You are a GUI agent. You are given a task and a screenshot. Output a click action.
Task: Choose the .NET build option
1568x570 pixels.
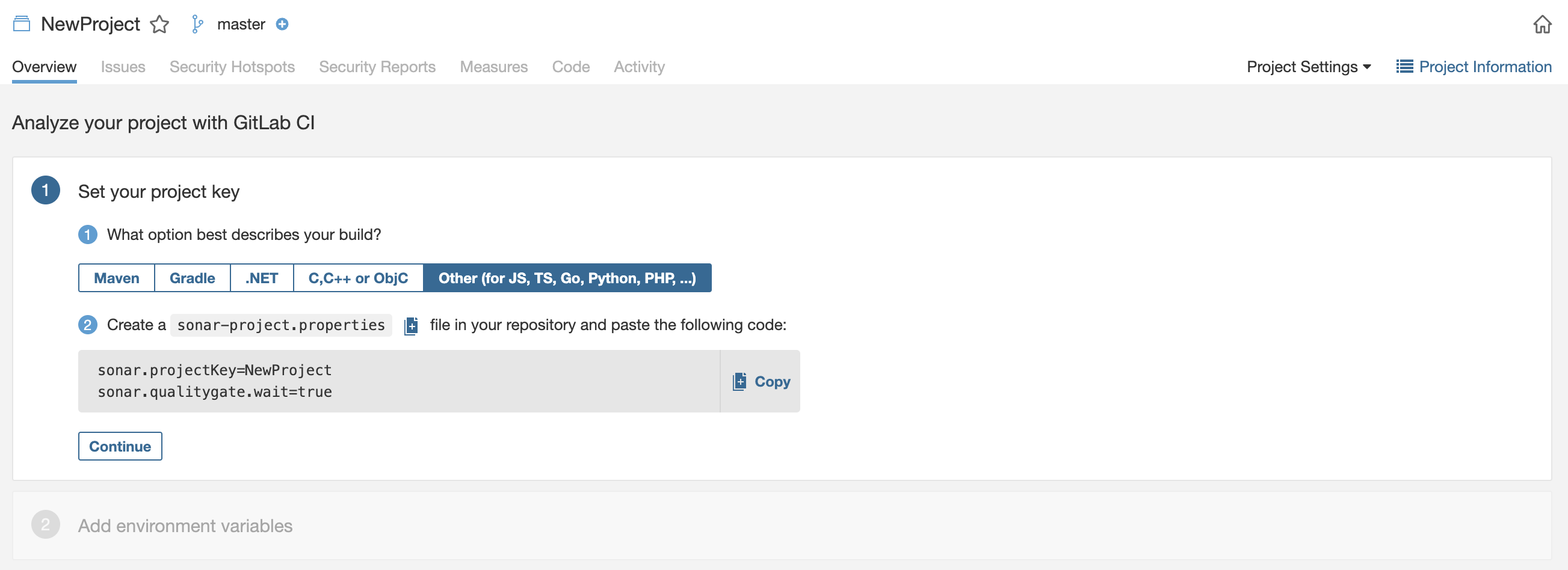[x=261, y=278]
